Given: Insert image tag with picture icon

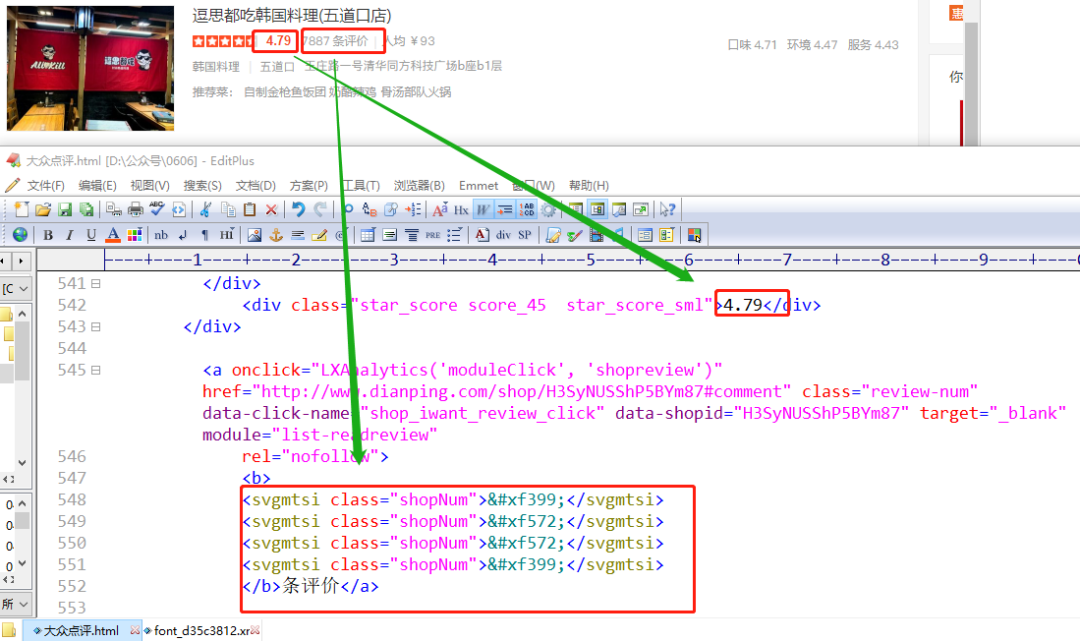Looking at the screenshot, I should [254, 235].
